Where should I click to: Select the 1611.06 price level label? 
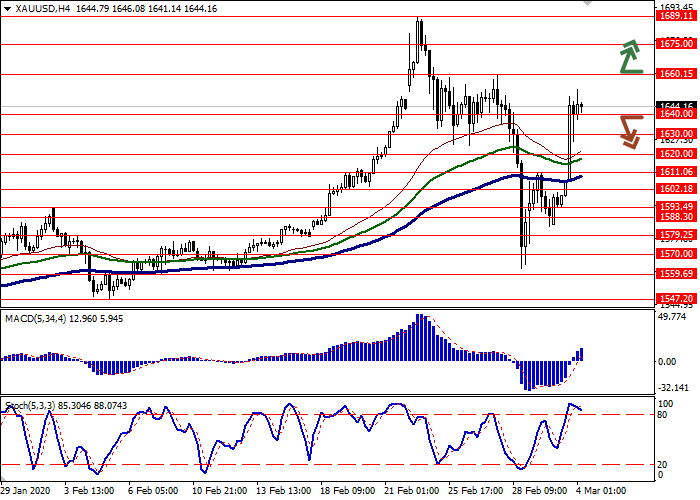tap(674, 172)
